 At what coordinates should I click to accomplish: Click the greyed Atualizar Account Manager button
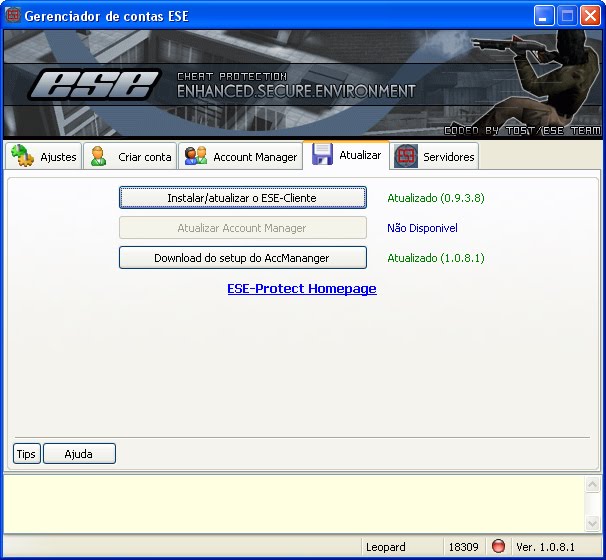coord(242,228)
